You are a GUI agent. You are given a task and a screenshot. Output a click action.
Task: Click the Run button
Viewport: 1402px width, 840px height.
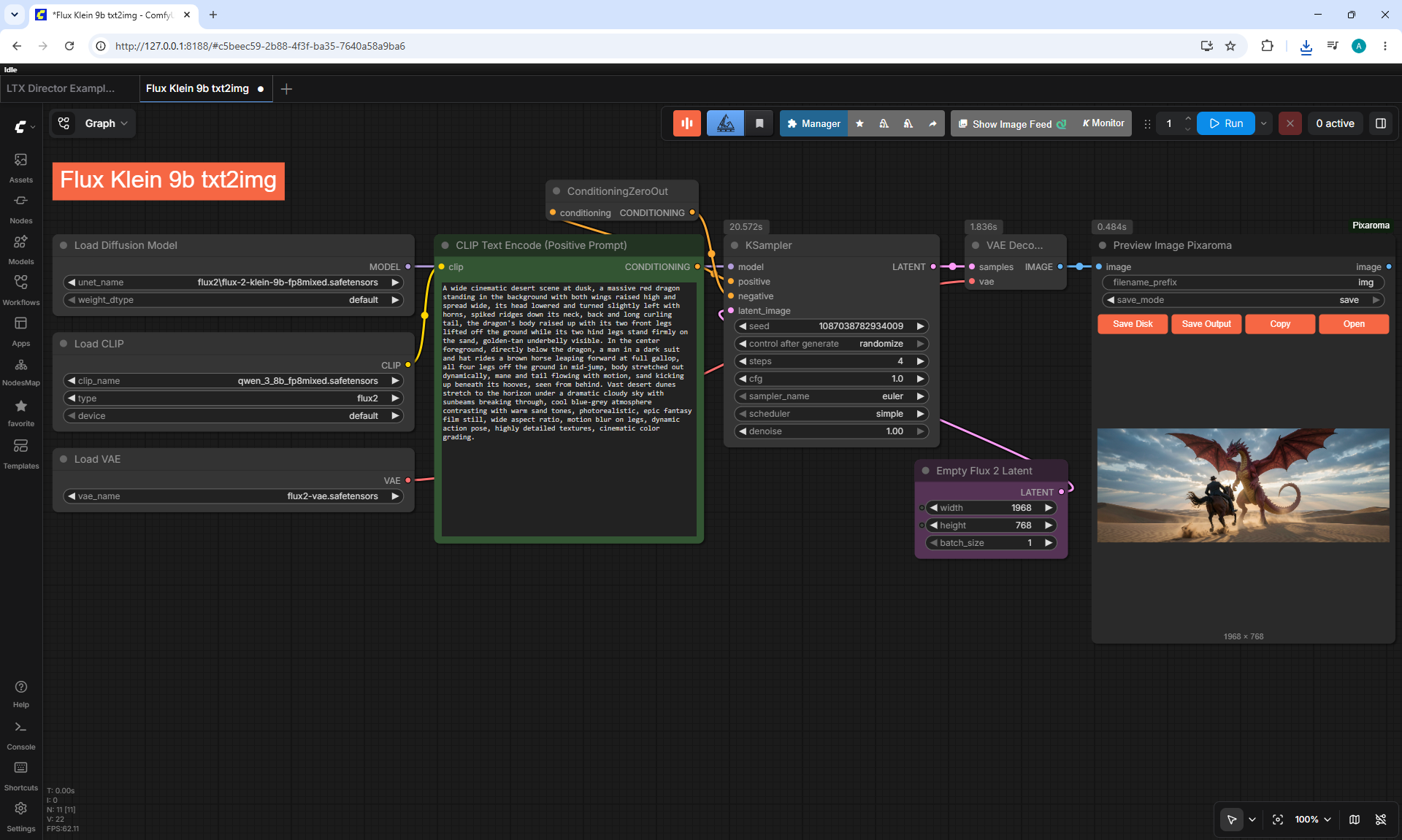tap(1226, 123)
